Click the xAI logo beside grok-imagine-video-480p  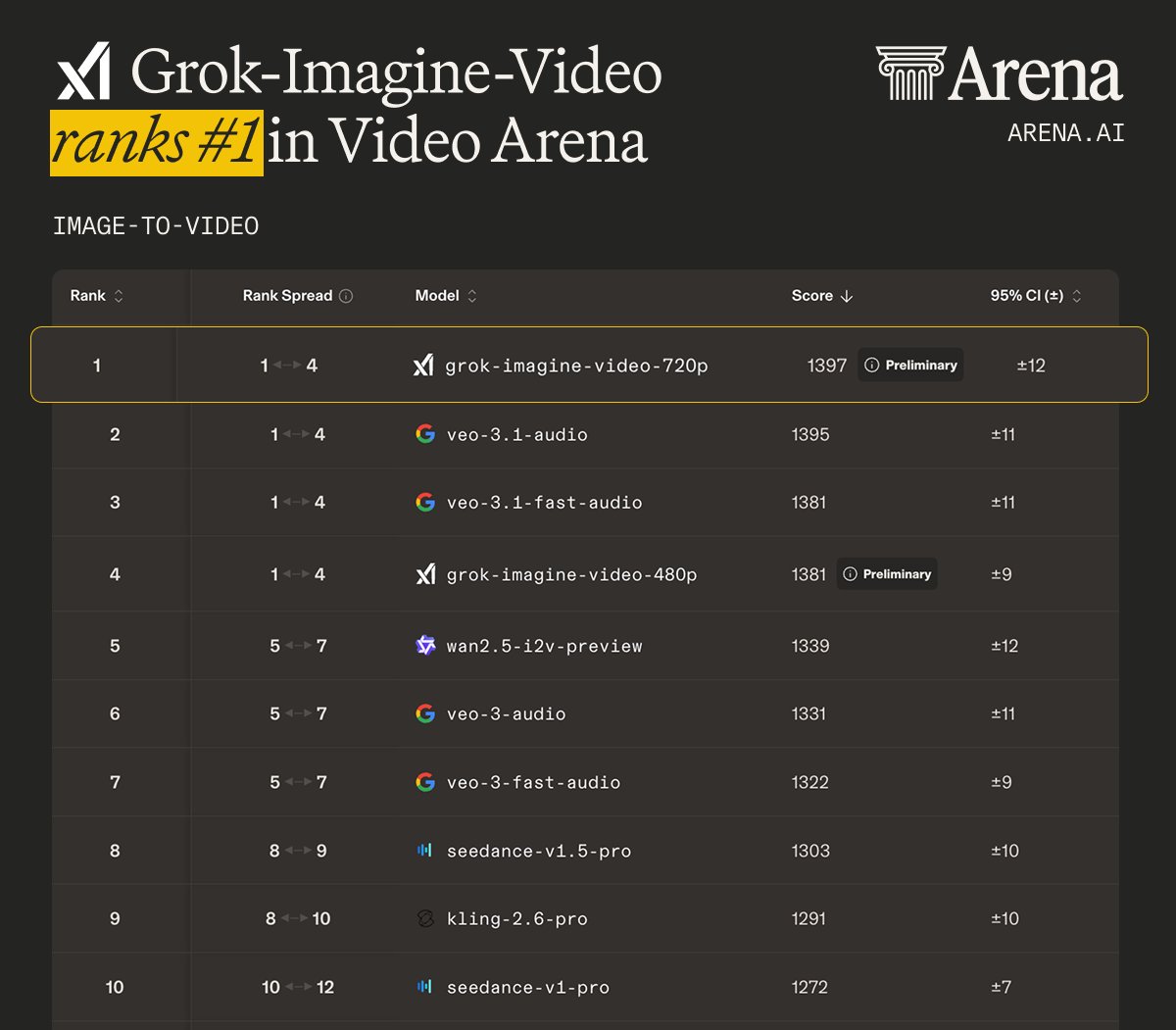(x=425, y=574)
